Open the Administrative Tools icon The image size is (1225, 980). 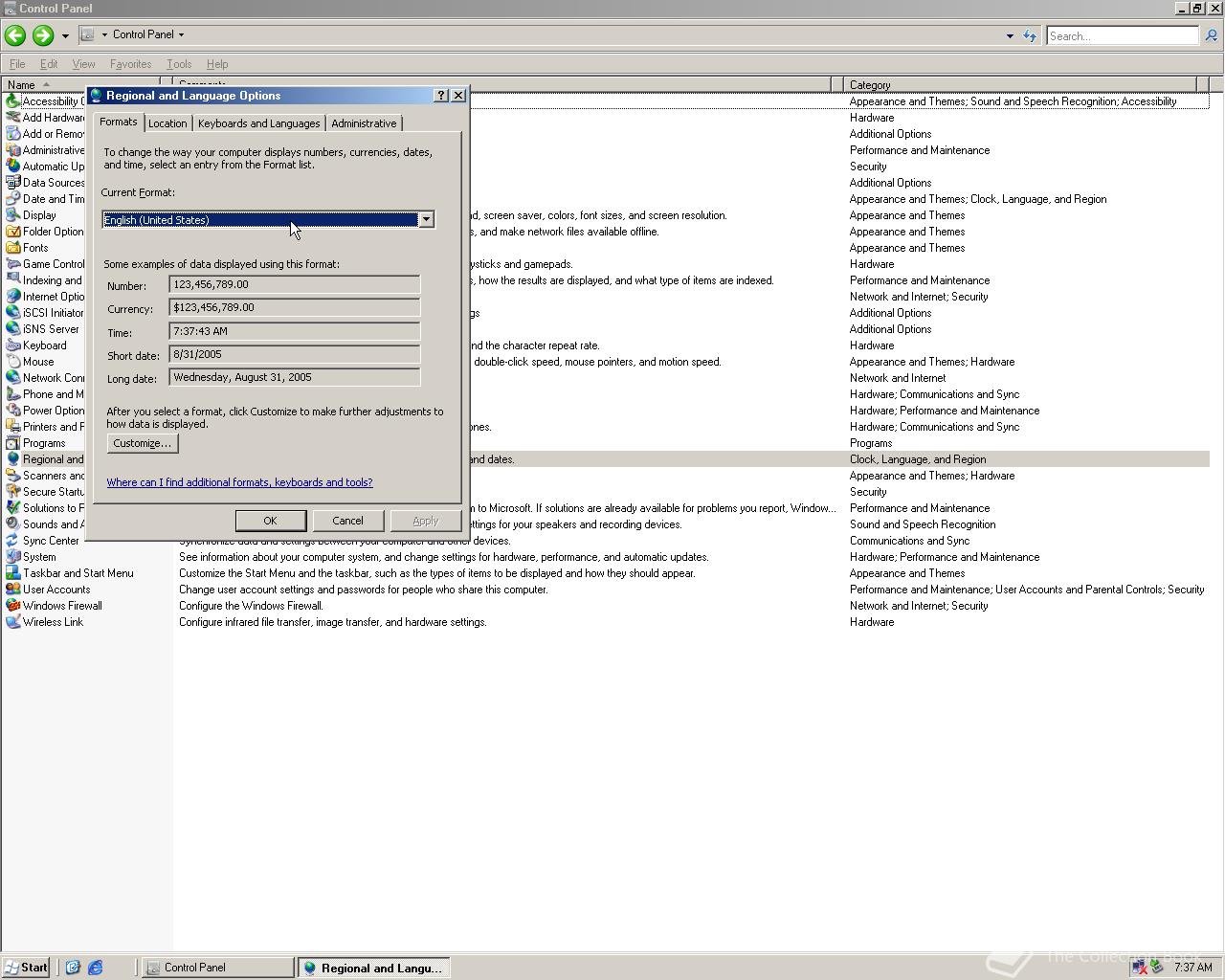tap(13, 150)
